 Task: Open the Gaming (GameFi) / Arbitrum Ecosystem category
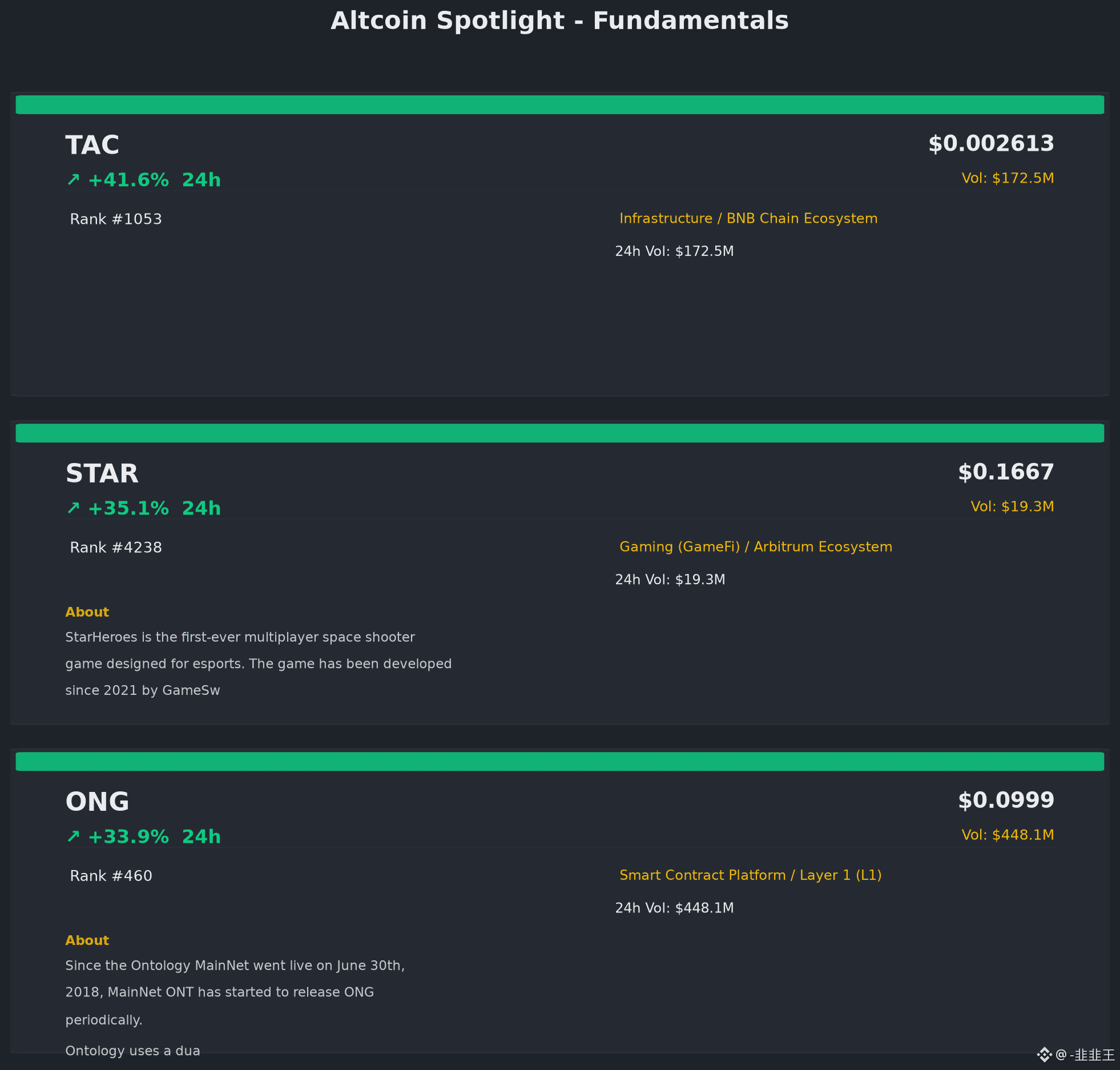(756, 547)
